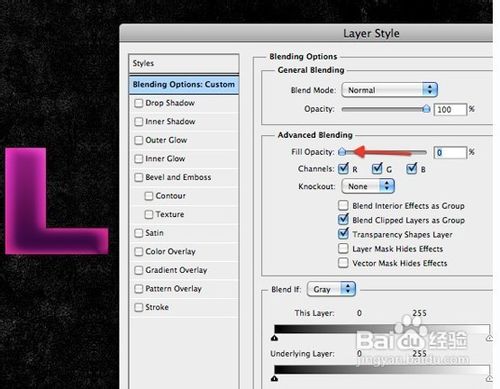The width and height of the screenshot is (500, 389).
Task: Enable the Stroke effect checkbox
Action: 138,307
